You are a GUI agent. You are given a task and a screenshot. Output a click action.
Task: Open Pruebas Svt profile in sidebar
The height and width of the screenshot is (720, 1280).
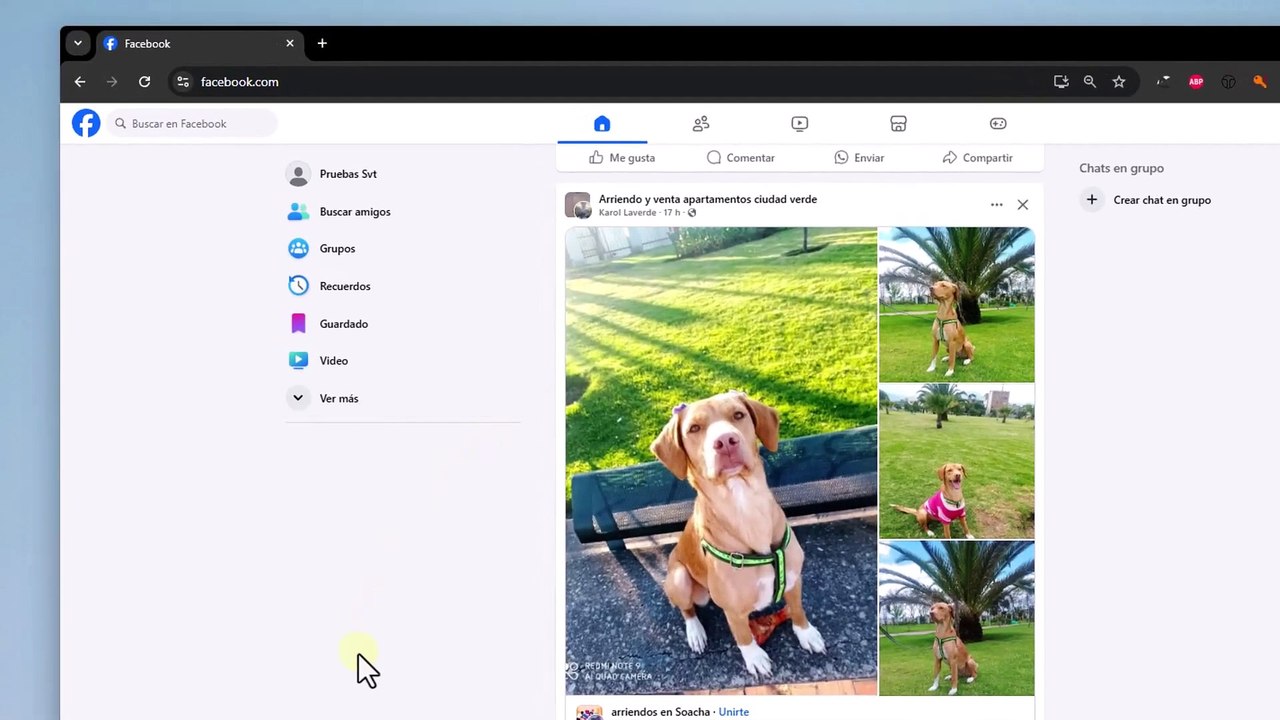(x=402, y=174)
